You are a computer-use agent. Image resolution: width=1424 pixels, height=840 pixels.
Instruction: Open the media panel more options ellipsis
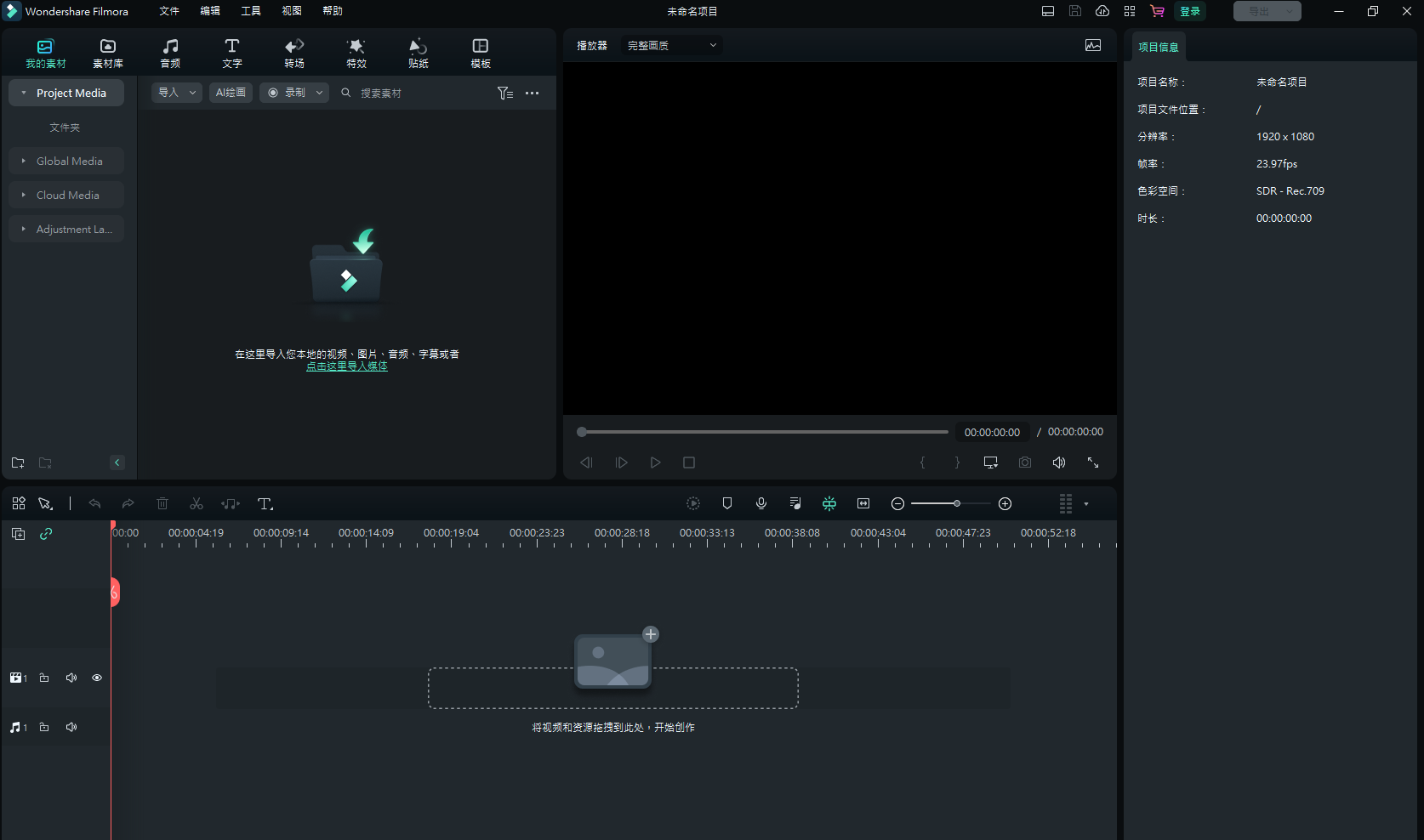coord(533,93)
